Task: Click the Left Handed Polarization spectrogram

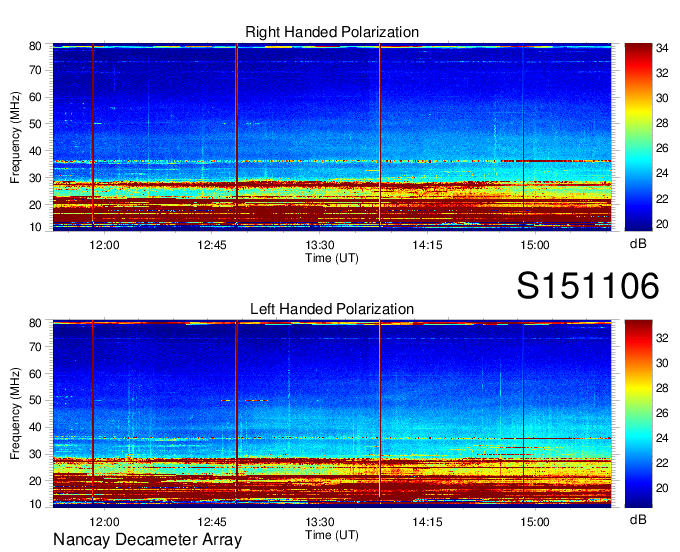Action: 332,414
